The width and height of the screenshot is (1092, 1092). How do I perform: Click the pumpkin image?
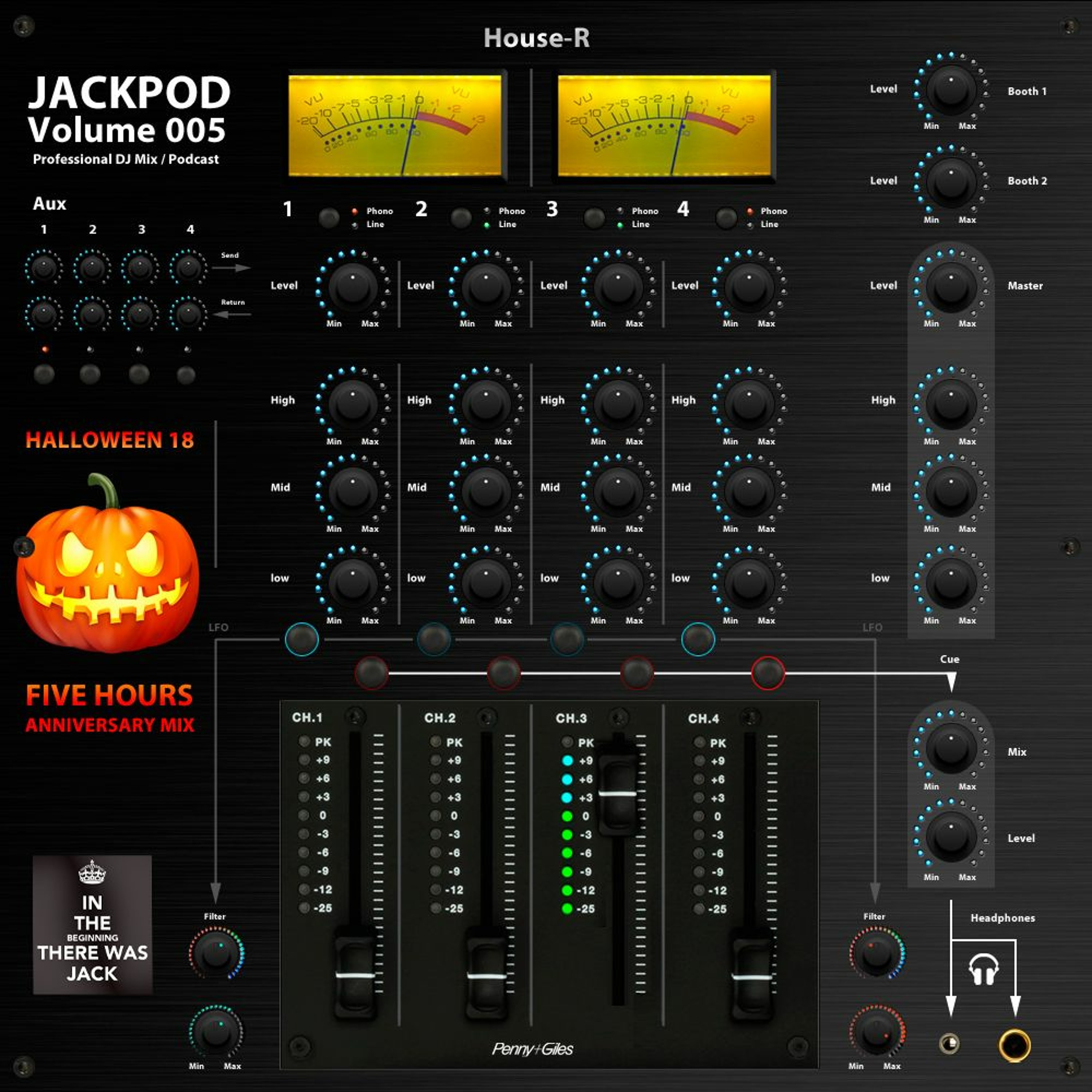coord(107,563)
